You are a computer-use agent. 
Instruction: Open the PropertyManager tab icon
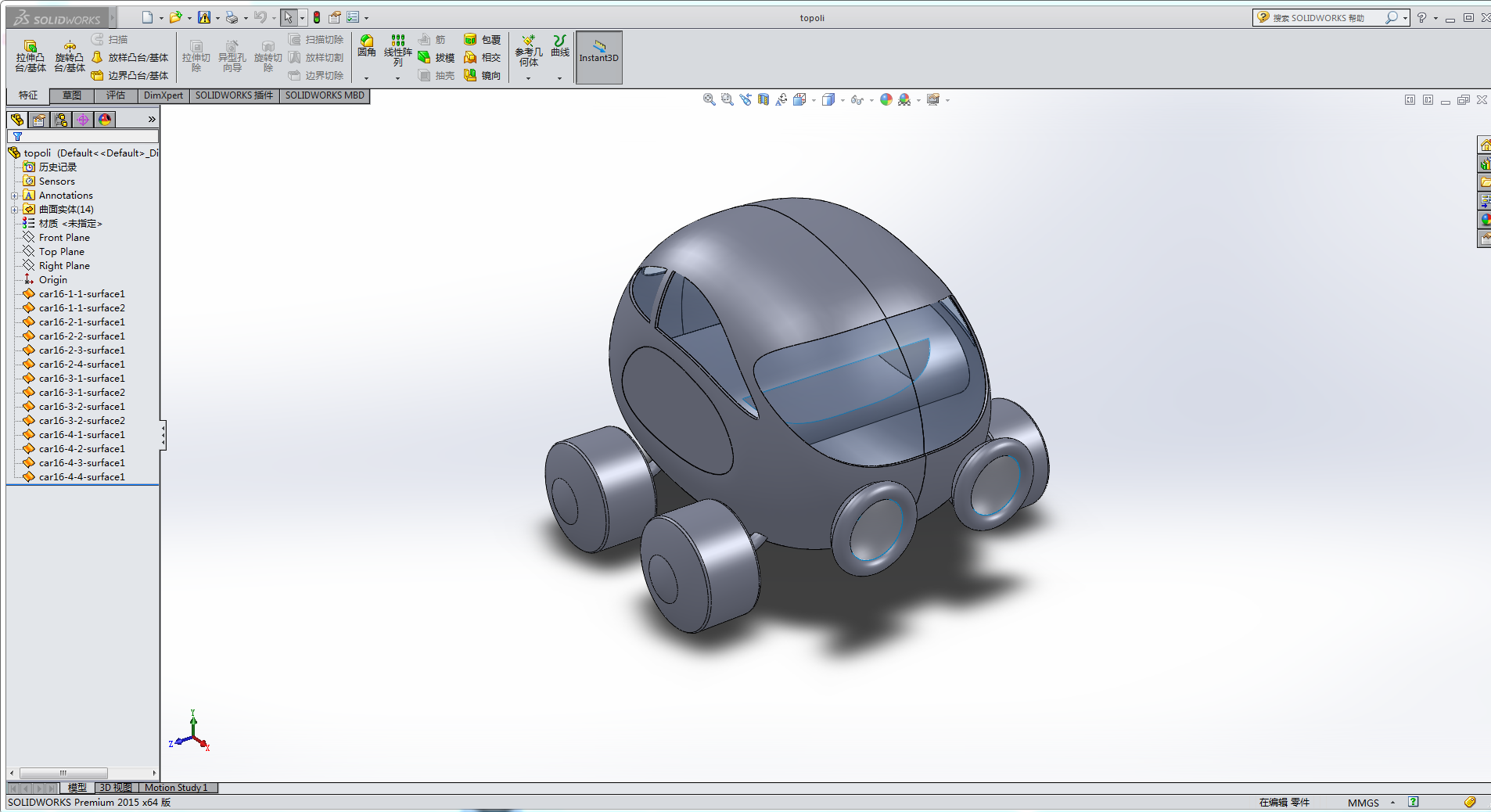coord(39,119)
